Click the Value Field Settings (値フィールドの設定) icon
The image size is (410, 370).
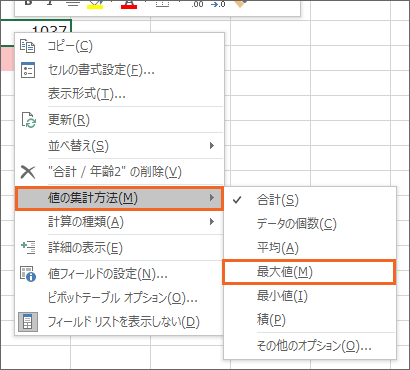tap(28, 274)
